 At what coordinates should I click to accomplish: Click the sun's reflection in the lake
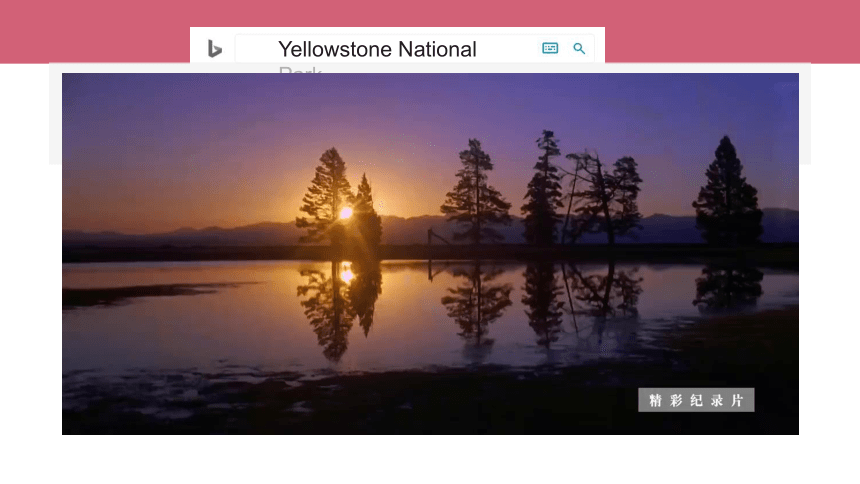tap(347, 274)
